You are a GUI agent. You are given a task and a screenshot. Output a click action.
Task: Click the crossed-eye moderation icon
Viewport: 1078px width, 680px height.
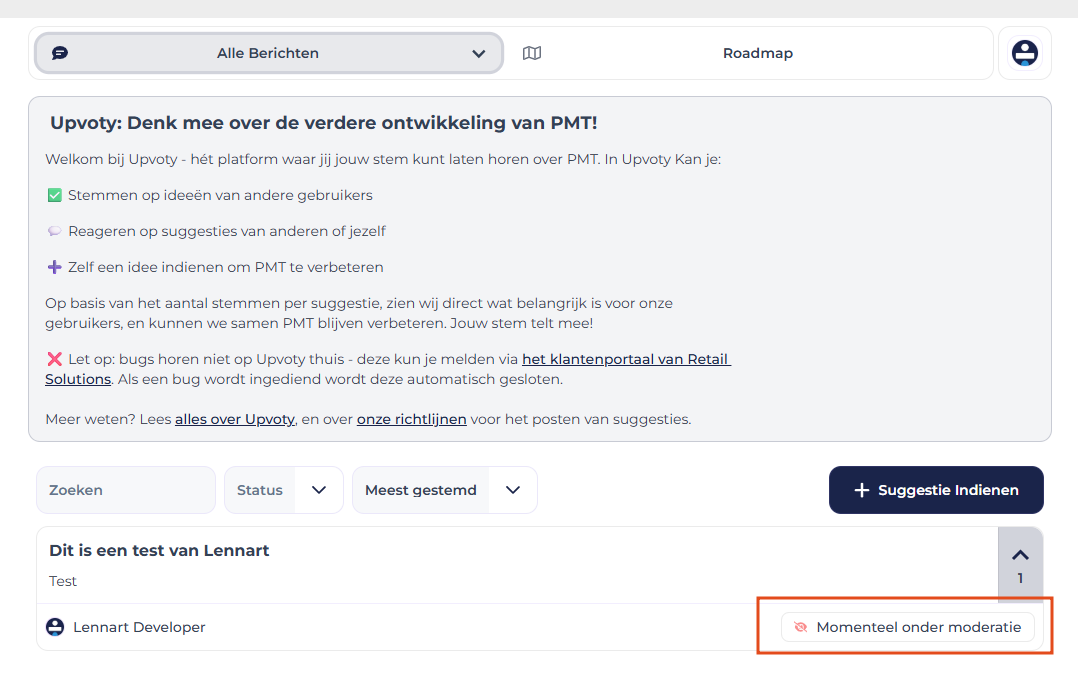800,627
